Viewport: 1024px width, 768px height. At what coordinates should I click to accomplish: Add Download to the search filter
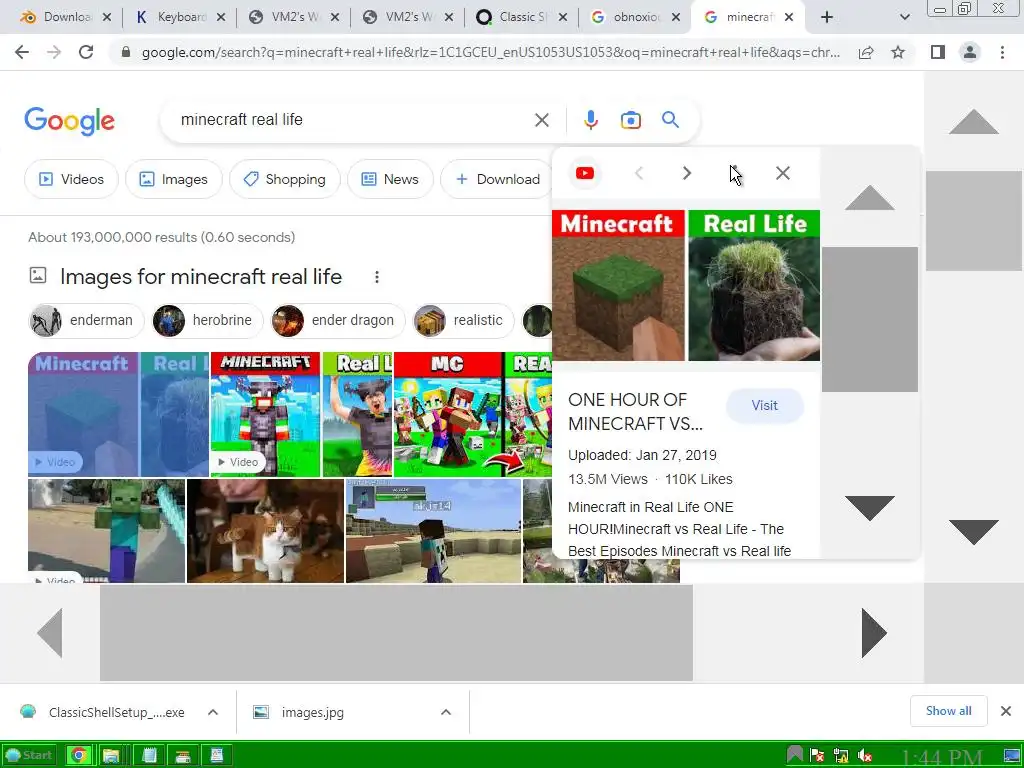(x=497, y=179)
